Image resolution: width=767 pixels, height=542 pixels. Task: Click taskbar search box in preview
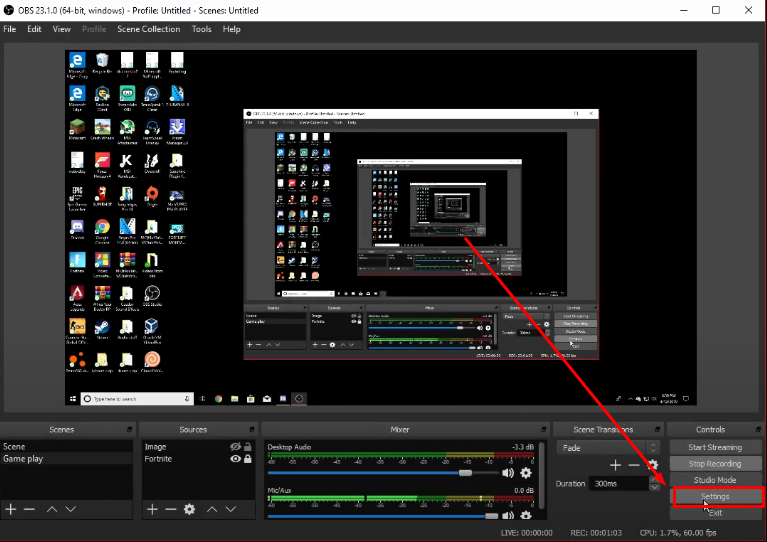click(x=137, y=399)
